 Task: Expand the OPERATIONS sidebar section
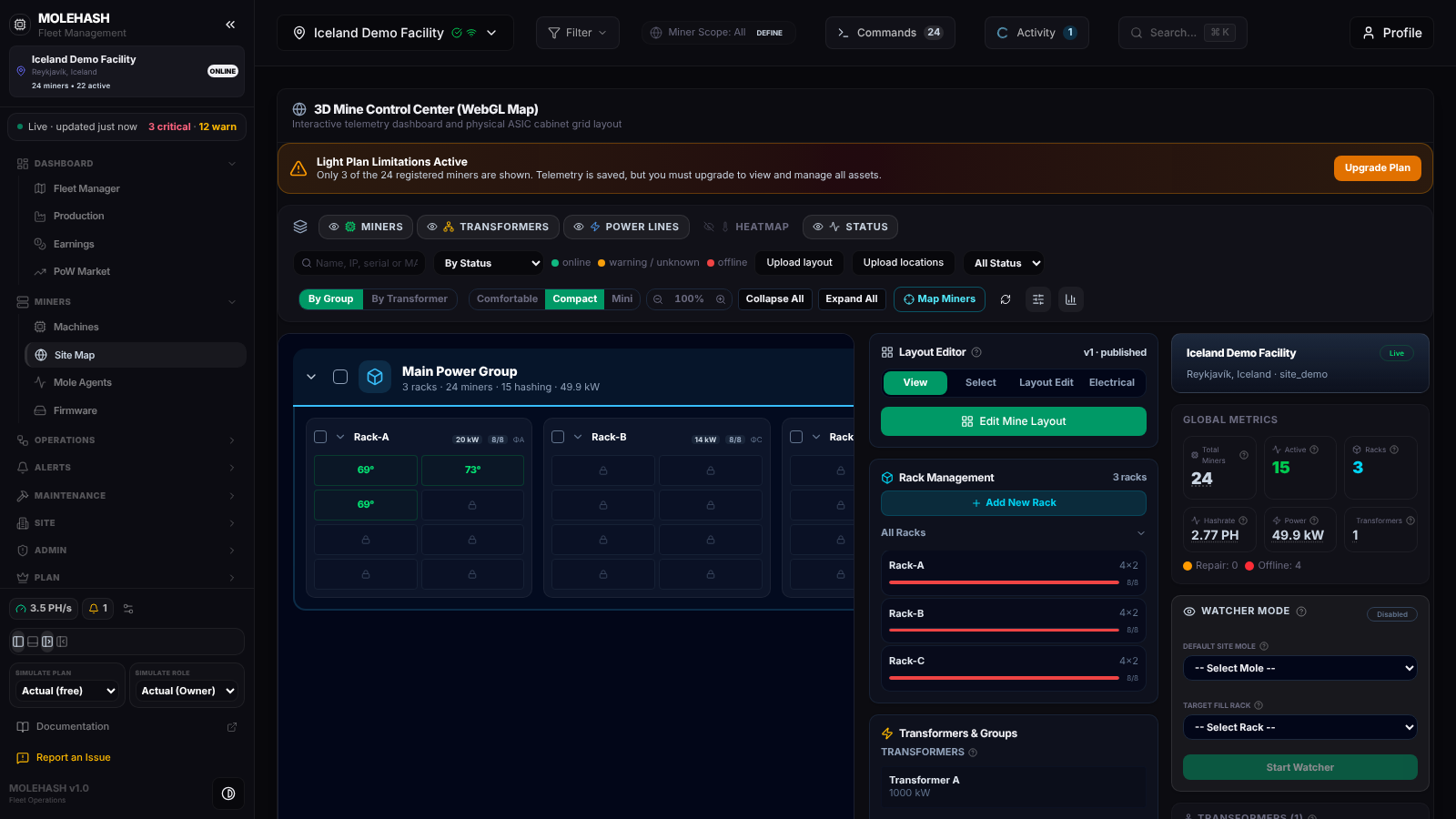(126, 440)
